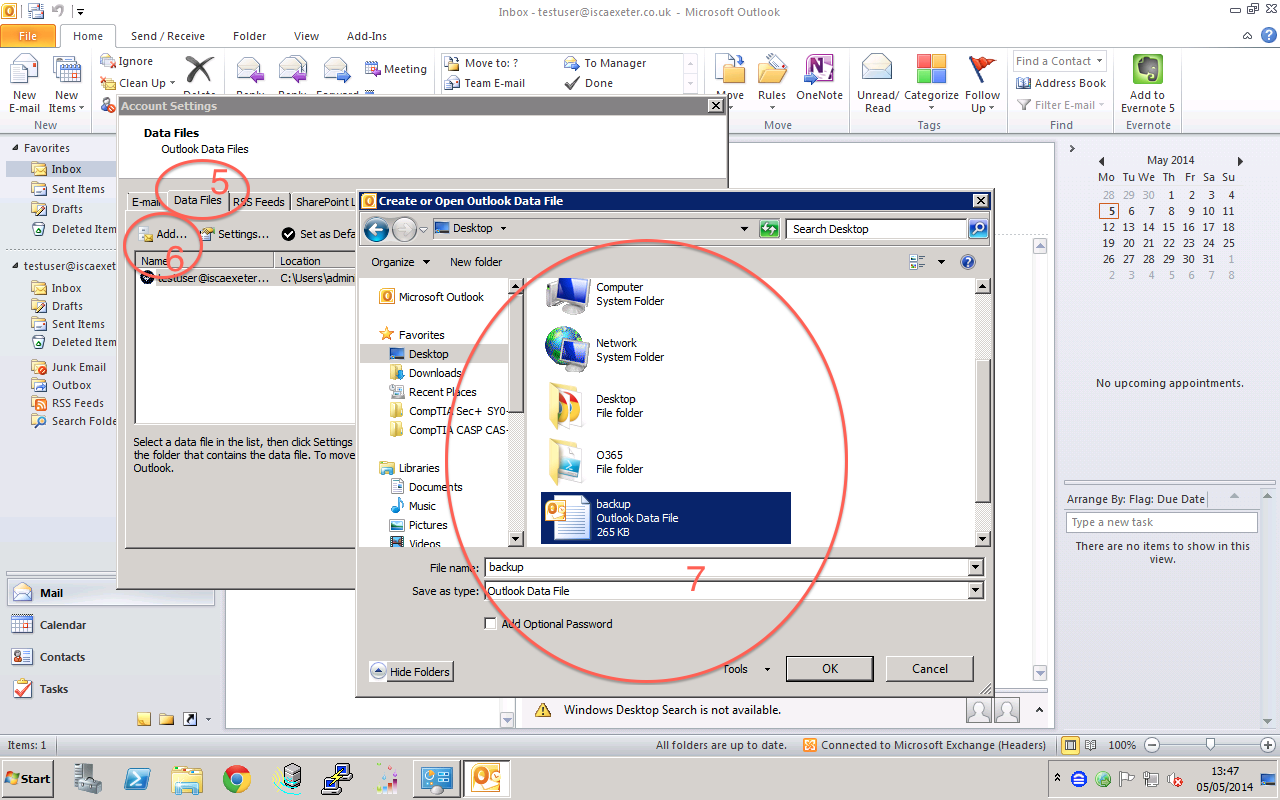Tick Add Optional Password checkbox

[490, 624]
